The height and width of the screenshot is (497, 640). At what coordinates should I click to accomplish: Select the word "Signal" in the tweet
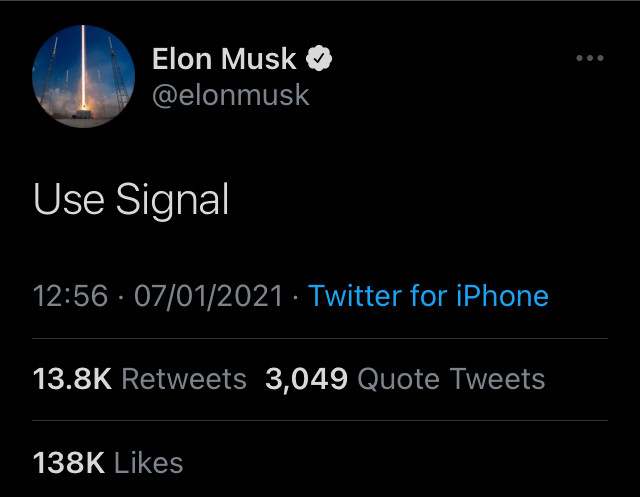173,200
